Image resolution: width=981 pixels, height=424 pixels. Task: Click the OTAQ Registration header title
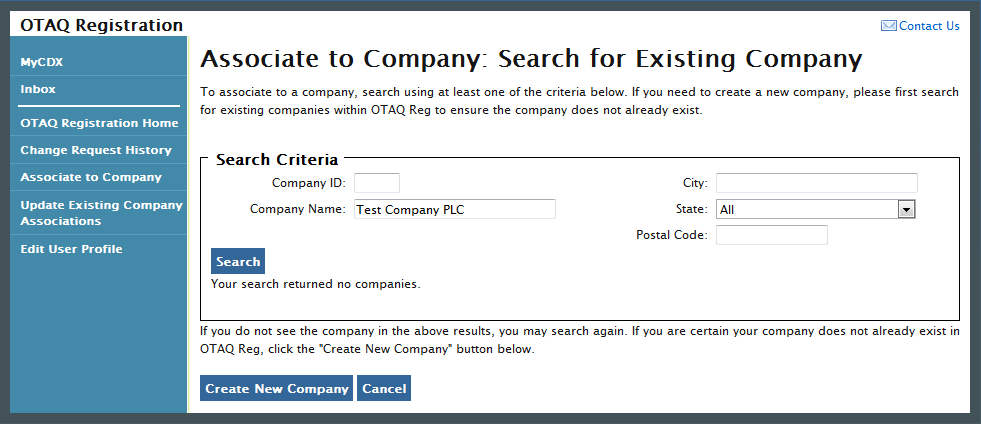click(101, 25)
